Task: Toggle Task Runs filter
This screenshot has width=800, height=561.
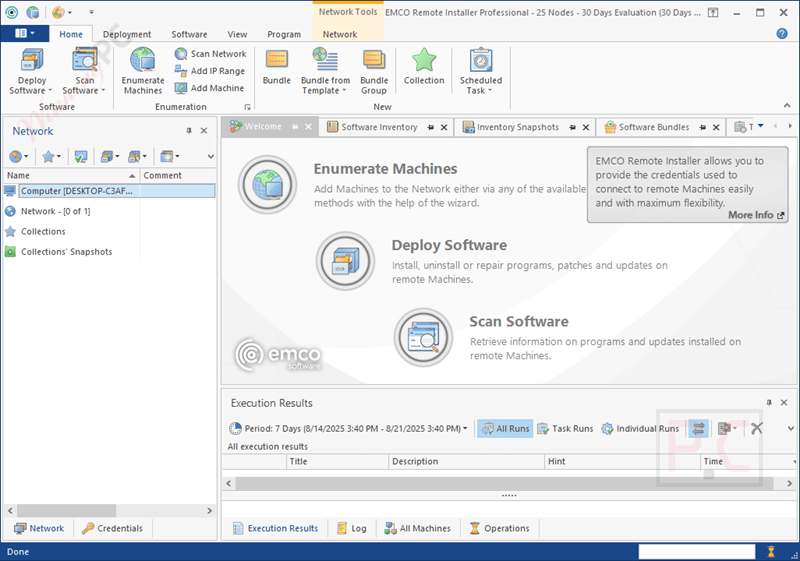Action: tap(565, 428)
